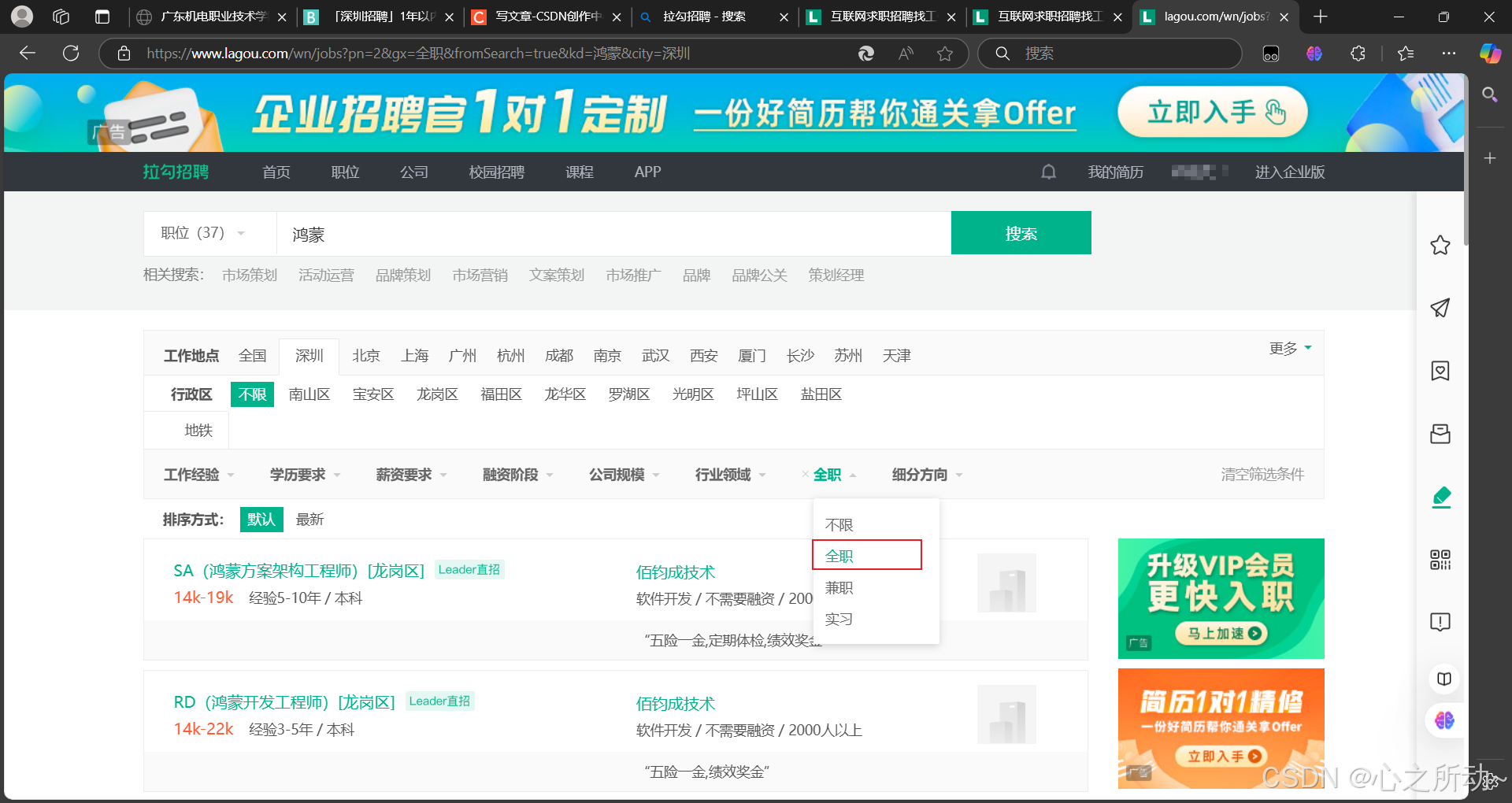The image size is (1512, 803).
Task: Open the tab actions icon in title bar
Action: click(x=102, y=17)
